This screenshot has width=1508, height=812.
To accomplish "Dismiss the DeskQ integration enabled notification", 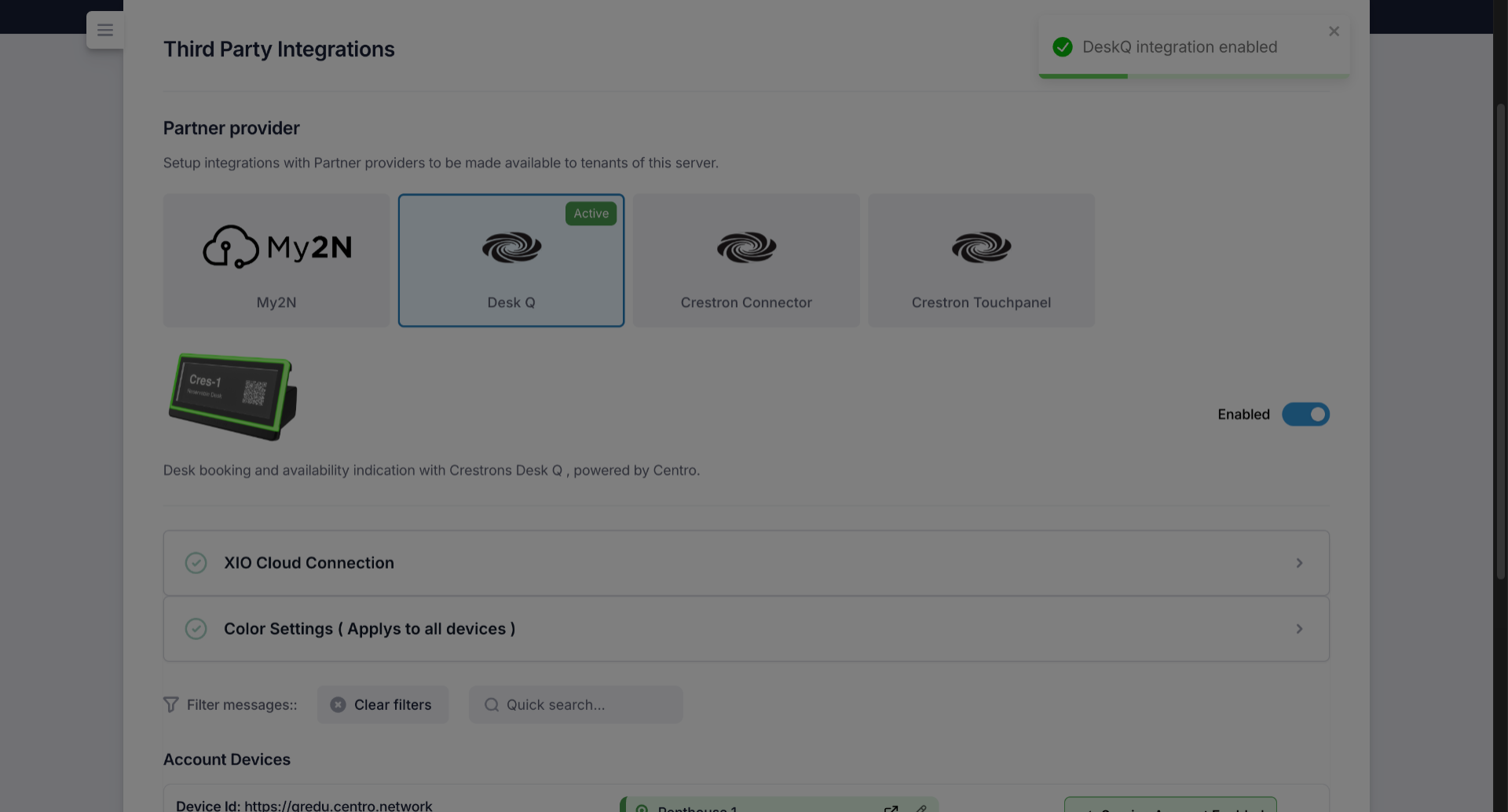I will [x=1333, y=31].
